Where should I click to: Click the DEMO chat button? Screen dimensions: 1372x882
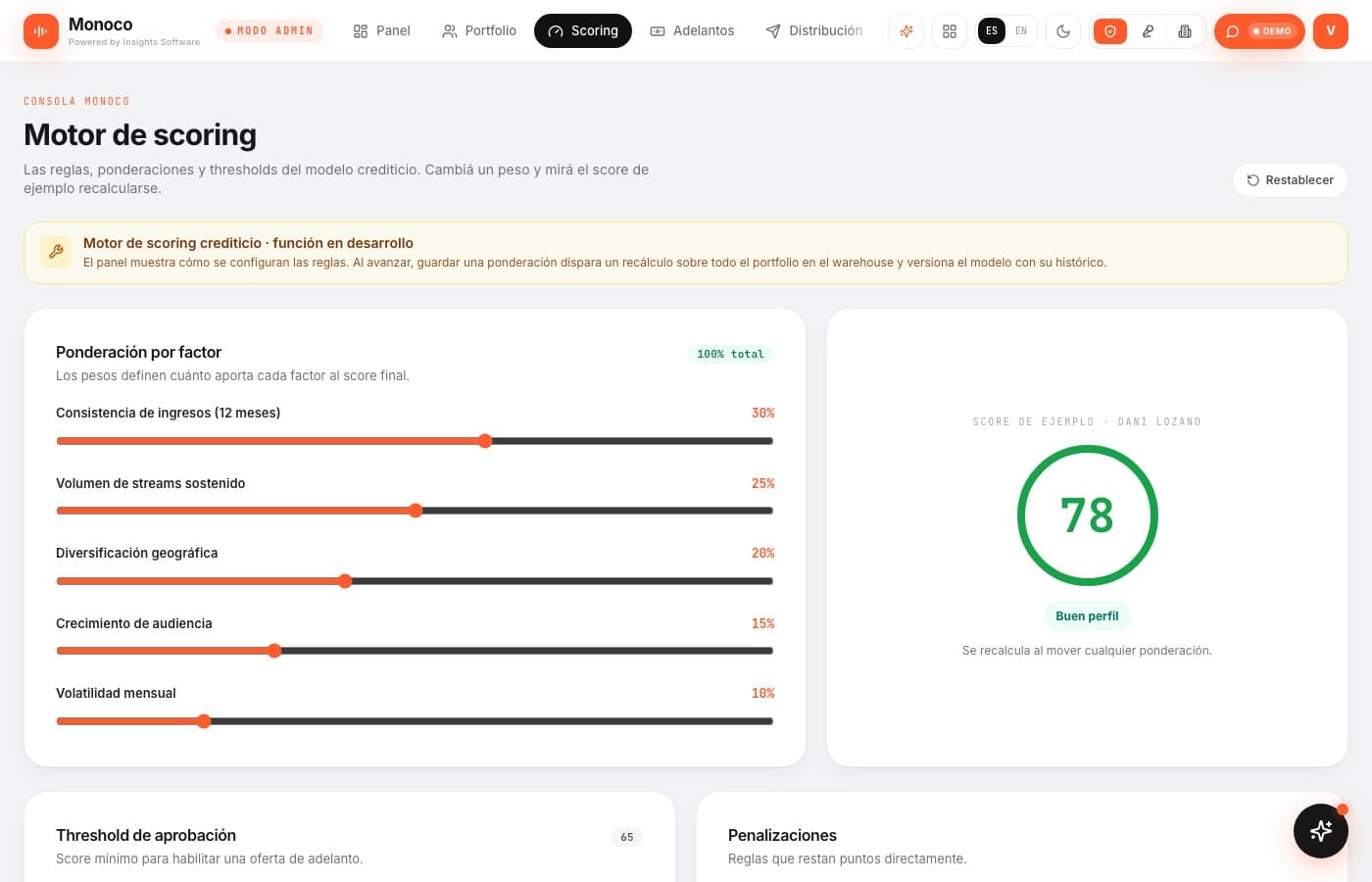pyautogui.click(x=1259, y=31)
